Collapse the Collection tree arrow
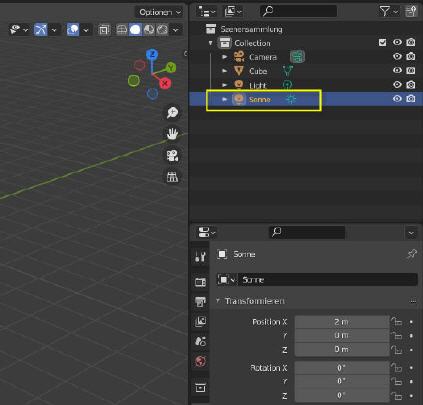 pyautogui.click(x=210, y=43)
